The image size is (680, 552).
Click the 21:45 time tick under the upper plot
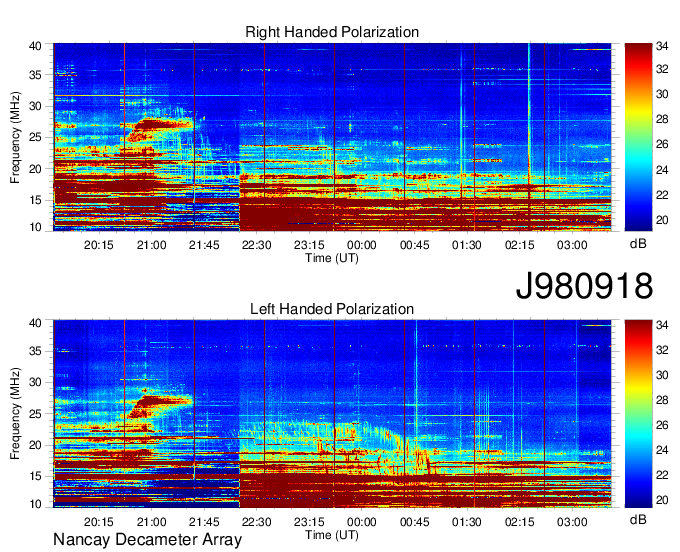coord(204,245)
